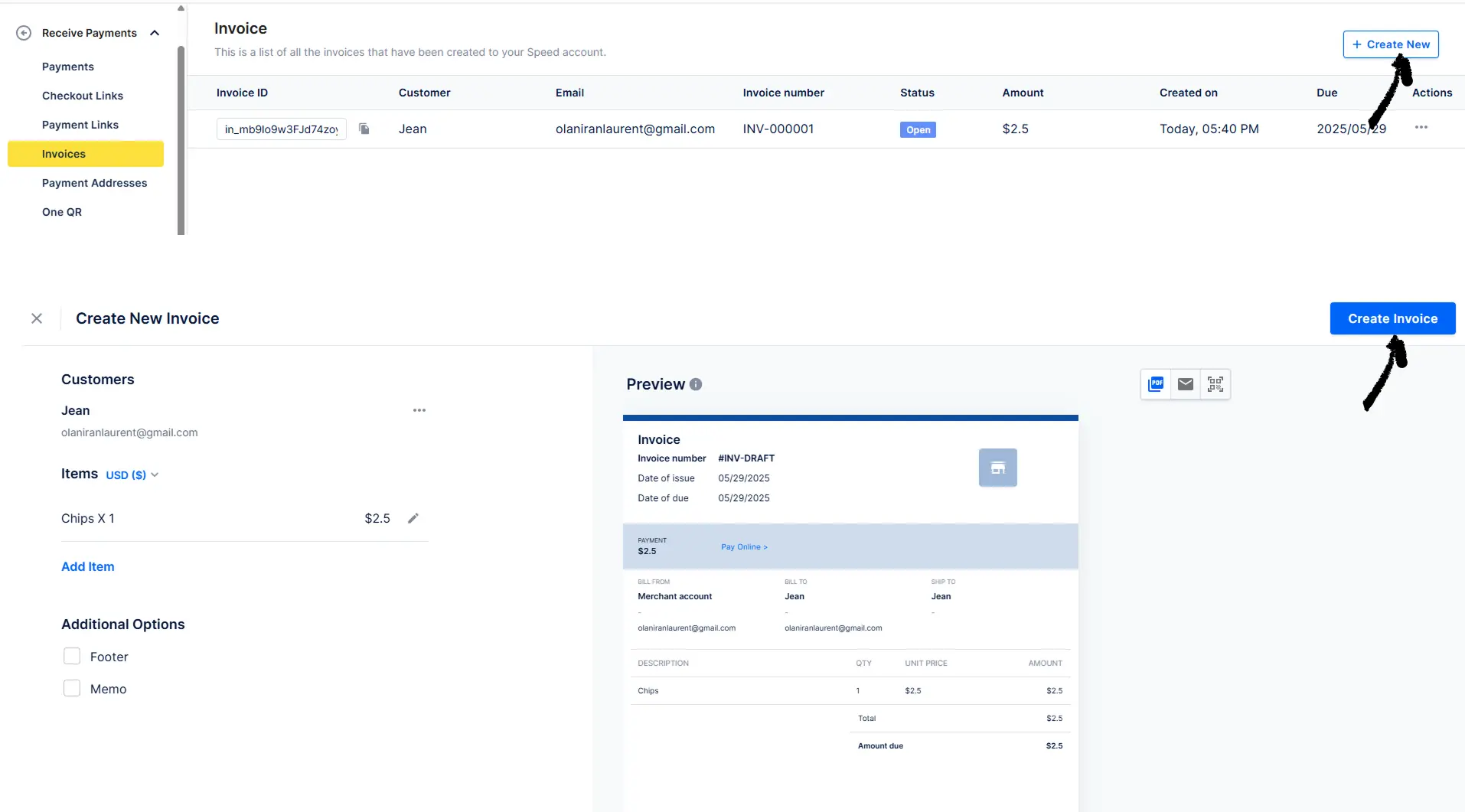Select the email preview icon
The width and height of the screenshot is (1465, 812).
click(x=1185, y=383)
